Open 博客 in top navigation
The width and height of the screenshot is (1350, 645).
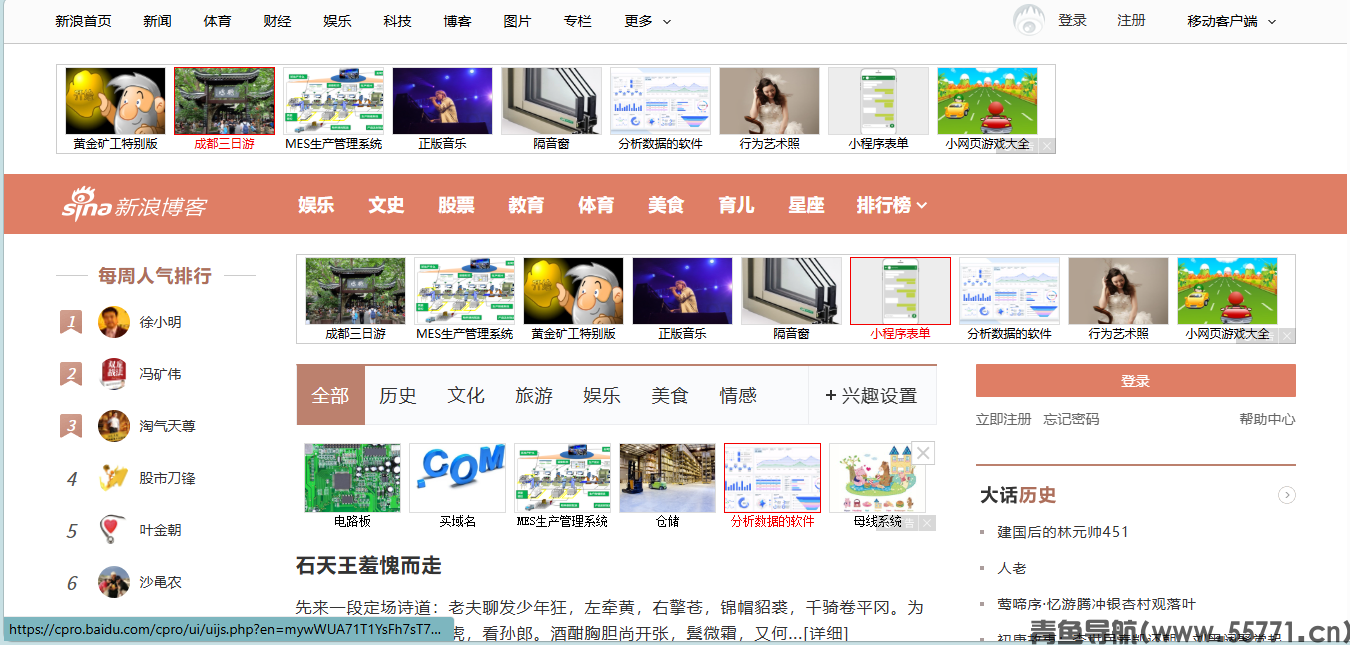click(457, 21)
